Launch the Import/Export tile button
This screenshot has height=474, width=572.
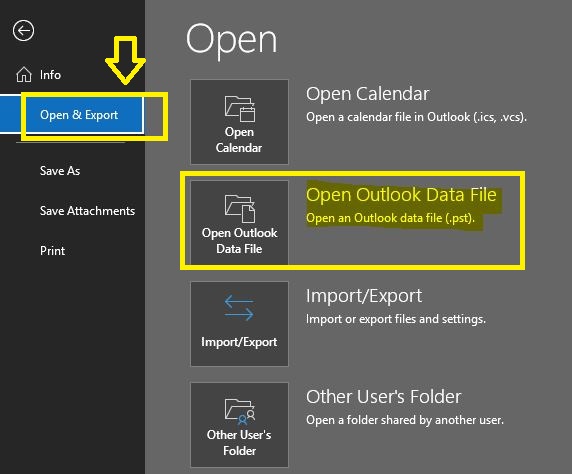[239, 324]
